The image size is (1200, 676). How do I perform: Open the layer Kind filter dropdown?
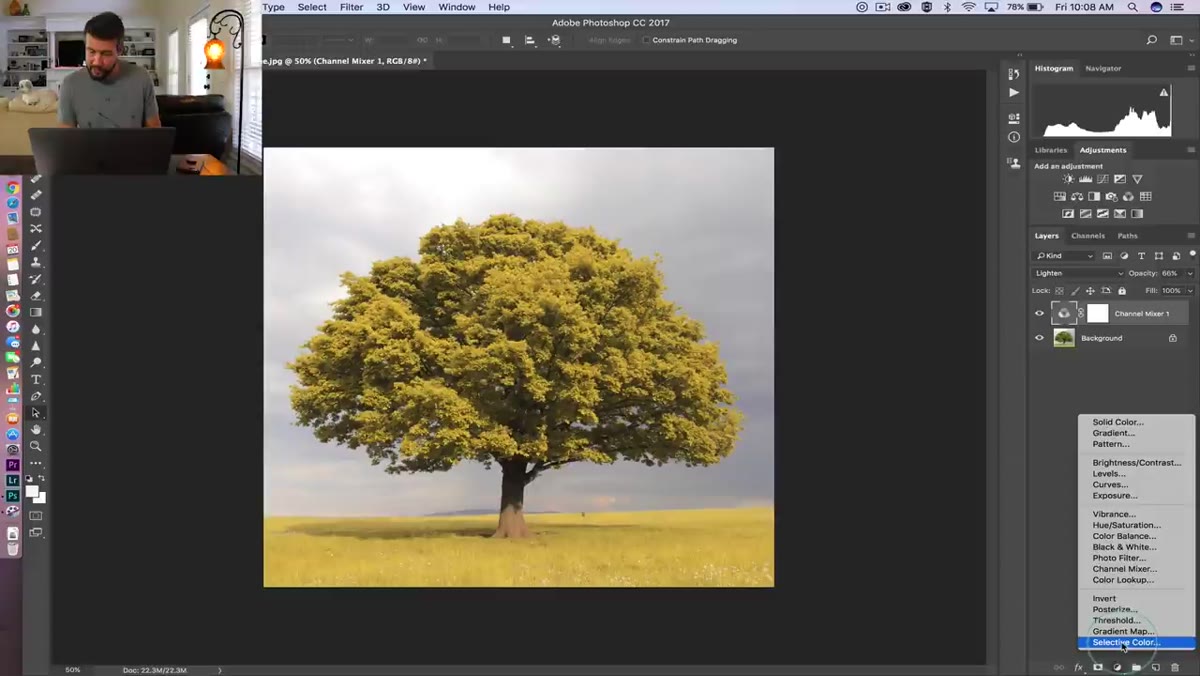1064,256
